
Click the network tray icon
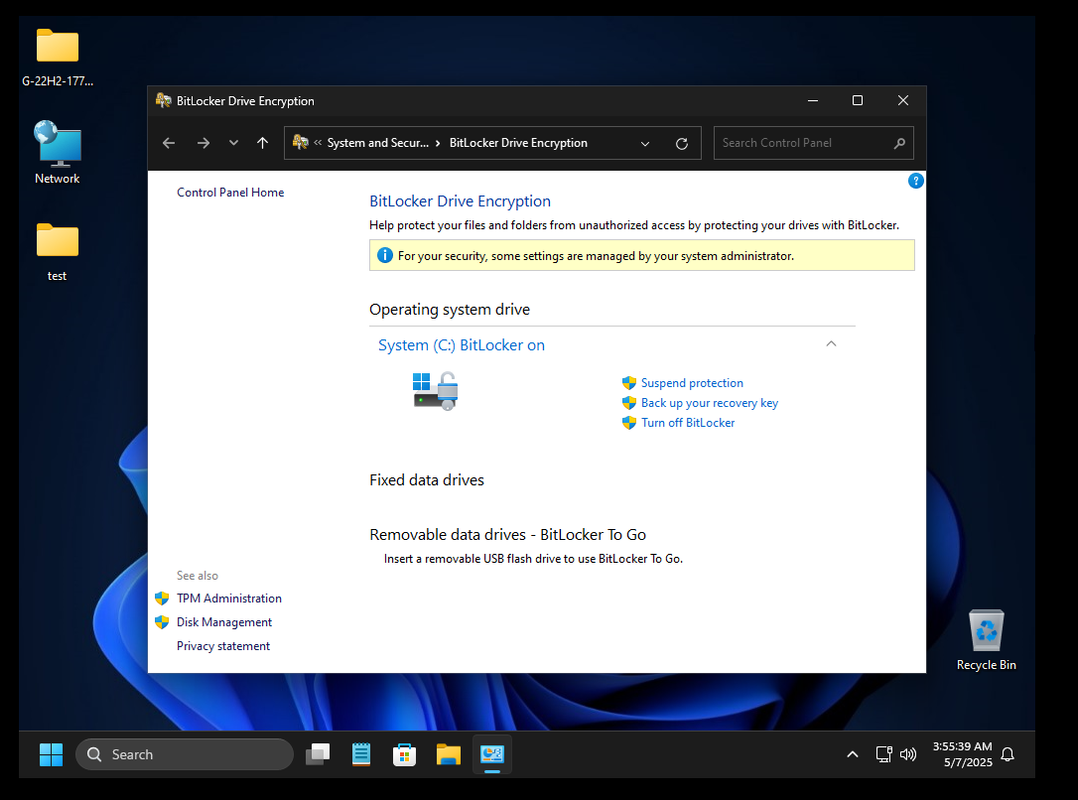pos(883,755)
